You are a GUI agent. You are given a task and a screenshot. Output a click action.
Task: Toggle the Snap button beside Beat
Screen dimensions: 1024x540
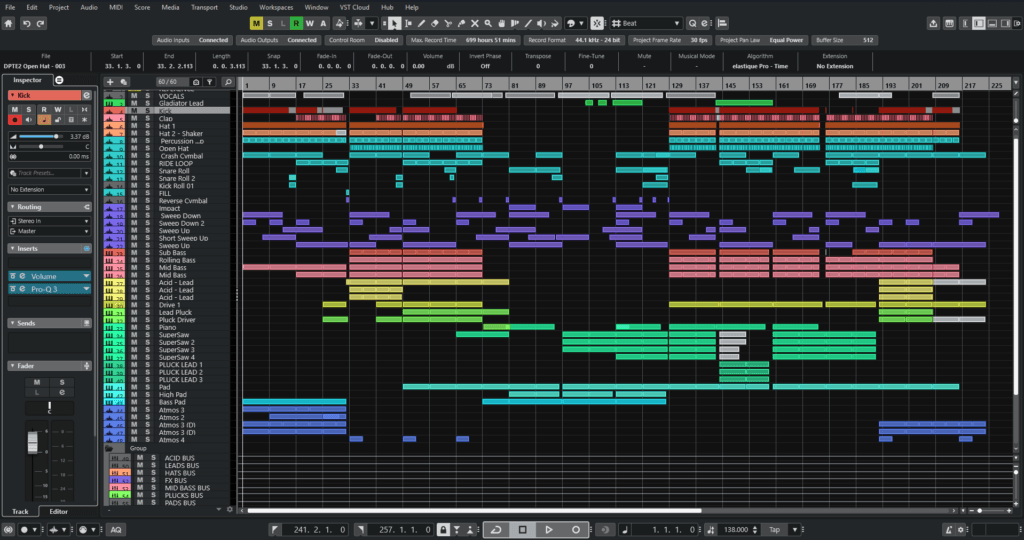point(597,24)
